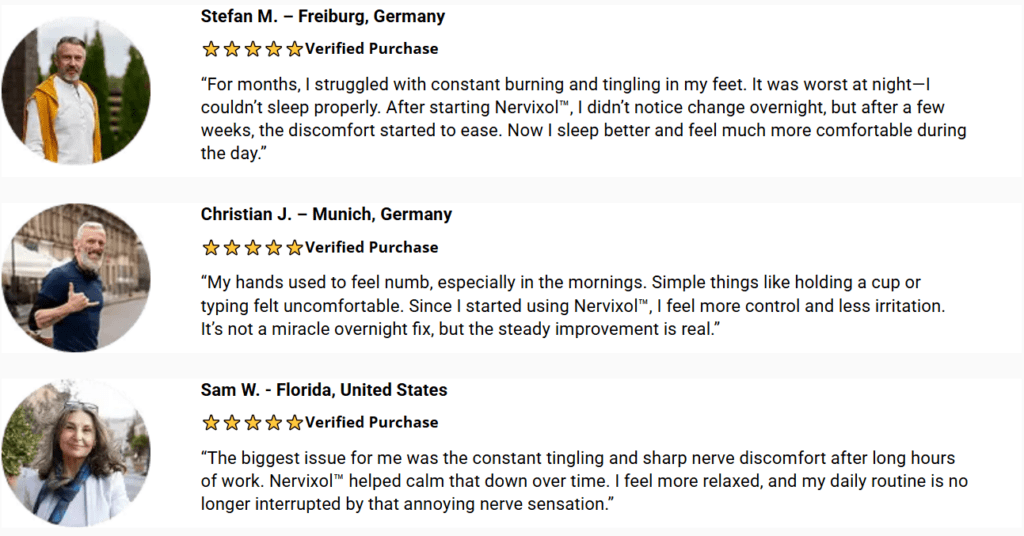The width and height of the screenshot is (1024, 536).
Task: Click the fifth star in Sam's rating
Action: tap(295, 422)
